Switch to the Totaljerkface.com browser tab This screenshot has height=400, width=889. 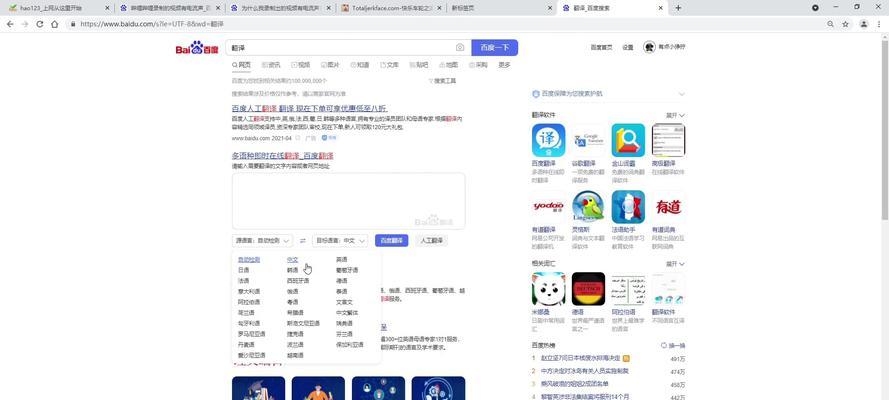pos(392,8)
